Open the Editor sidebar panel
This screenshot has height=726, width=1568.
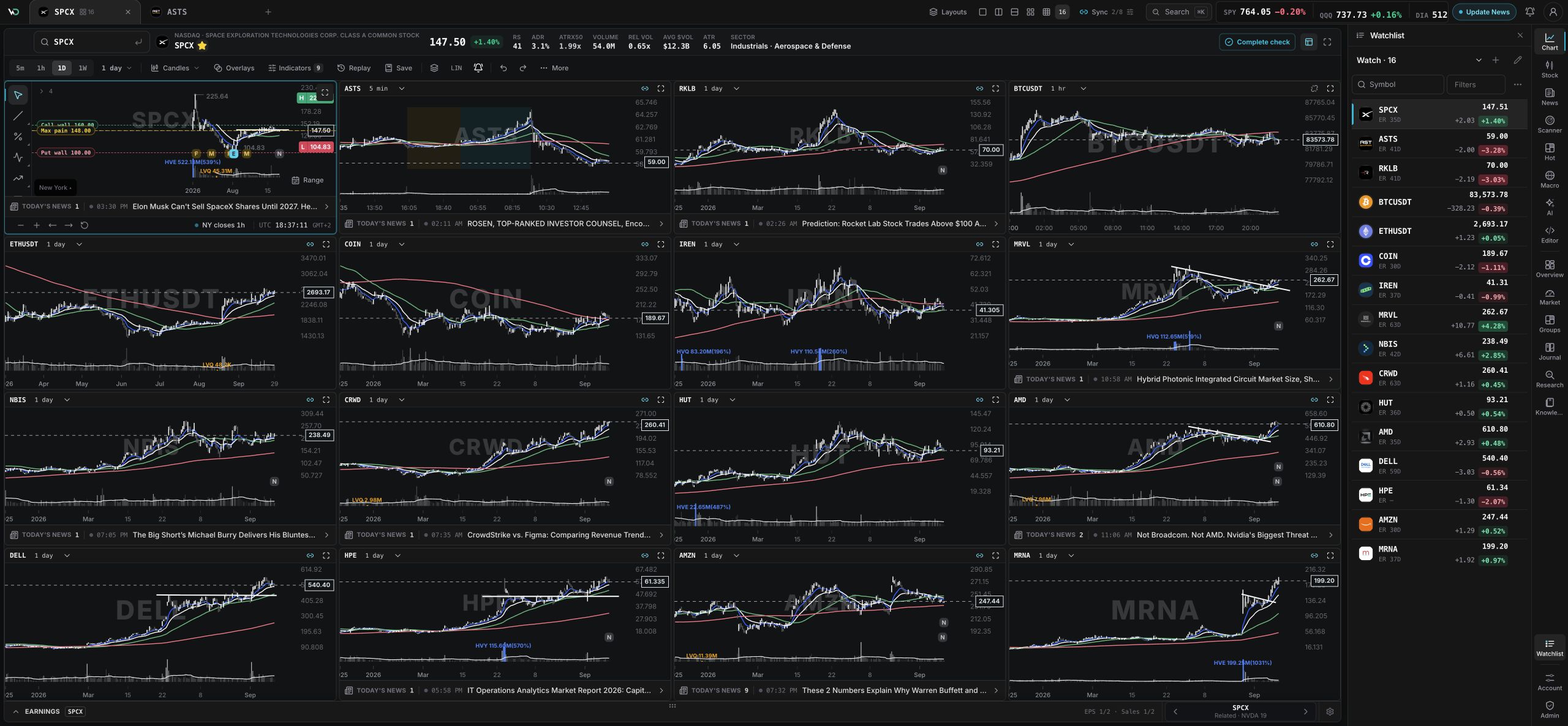pyautogui.click(x=1550, y=234)
